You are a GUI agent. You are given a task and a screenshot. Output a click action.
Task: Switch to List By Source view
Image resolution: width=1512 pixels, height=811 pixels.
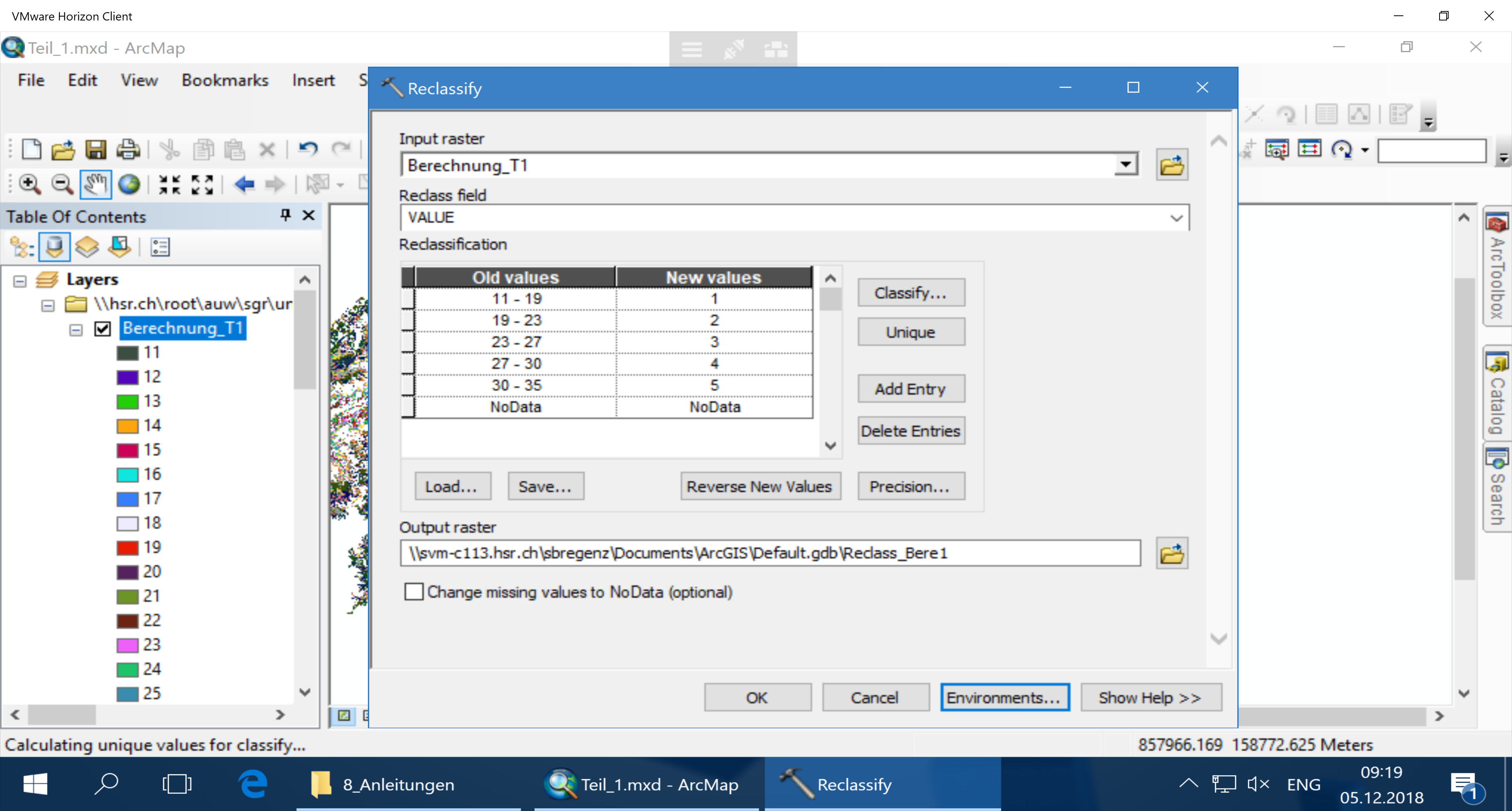point(55,247)
